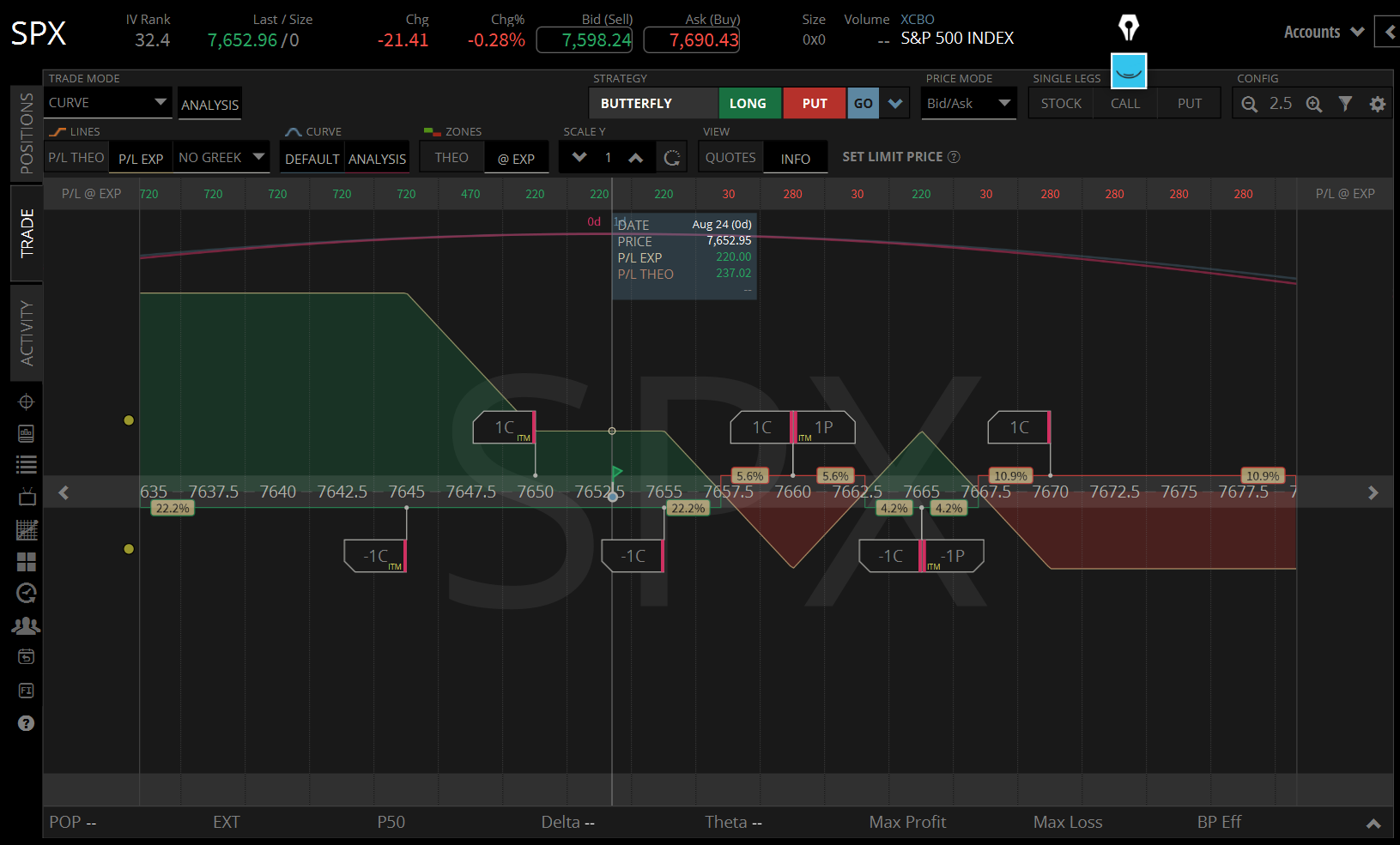This screenshot has height=845, width=1400.
Task: Click the 1P leg marker at 7660
Action: point(824,427)
